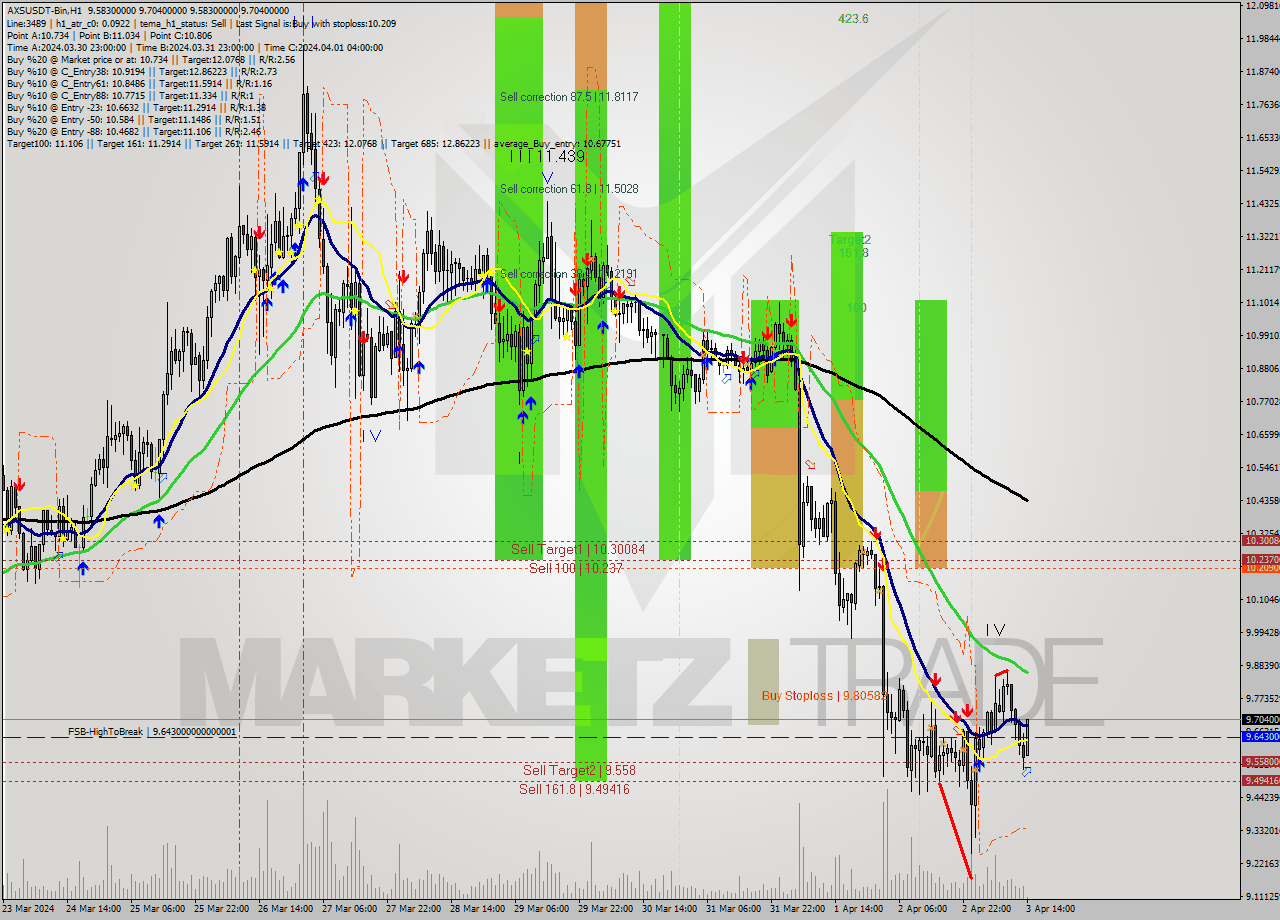Click the '423.6' Fibonacci label
The image size is (1280, 920).
click(853, 19)
